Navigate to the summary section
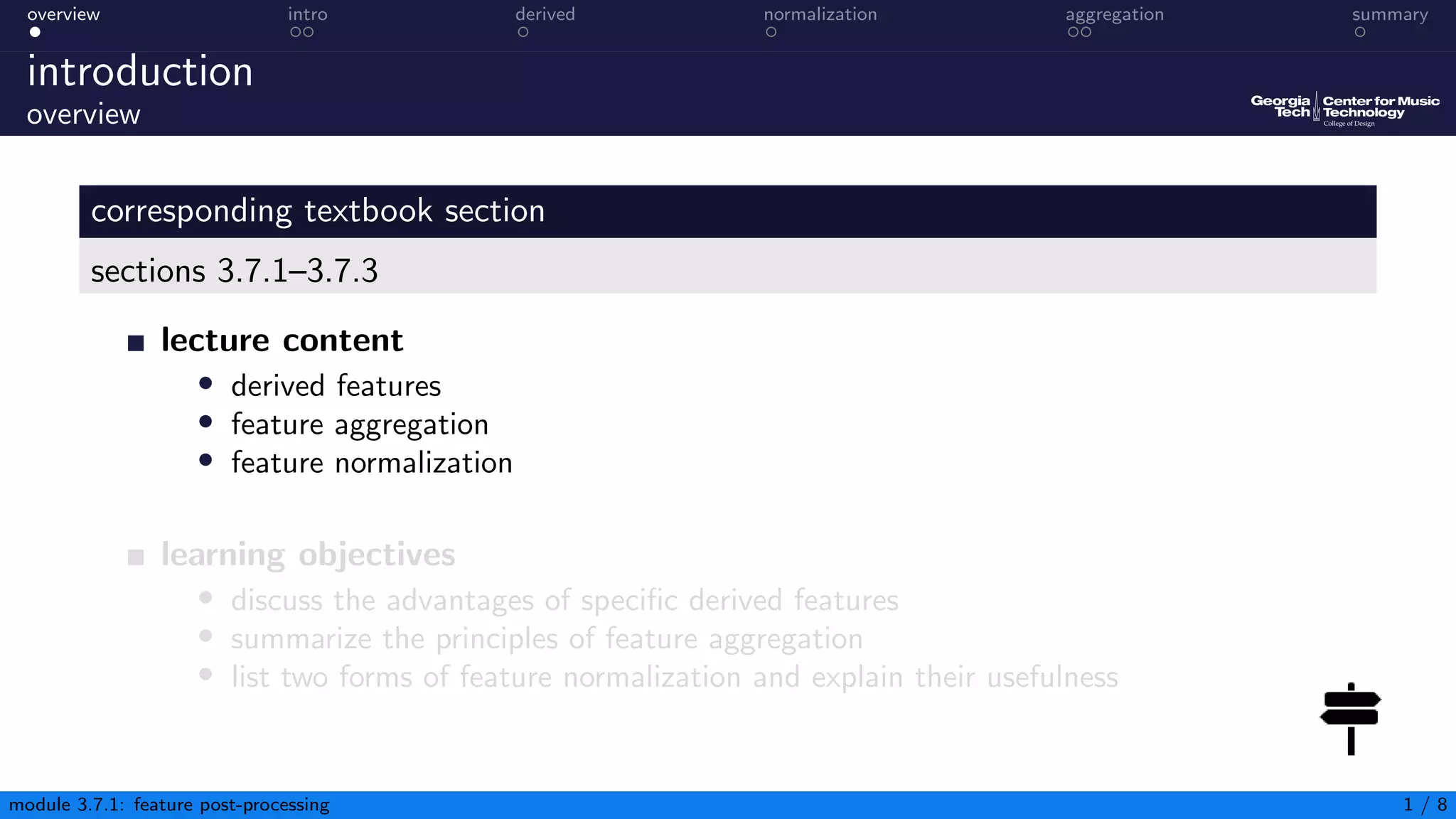Screen dimensions: 1456x819 [1389, 14]
